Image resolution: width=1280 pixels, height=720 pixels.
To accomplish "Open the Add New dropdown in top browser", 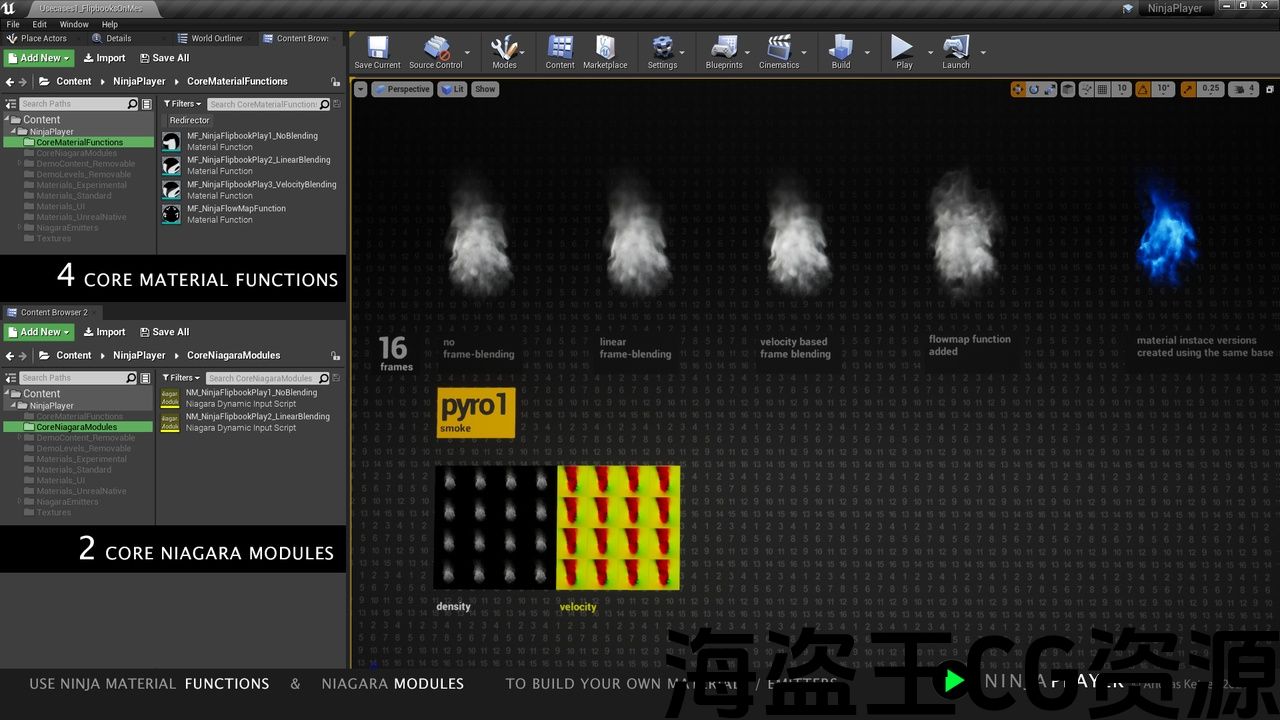I will coord(40,58).
